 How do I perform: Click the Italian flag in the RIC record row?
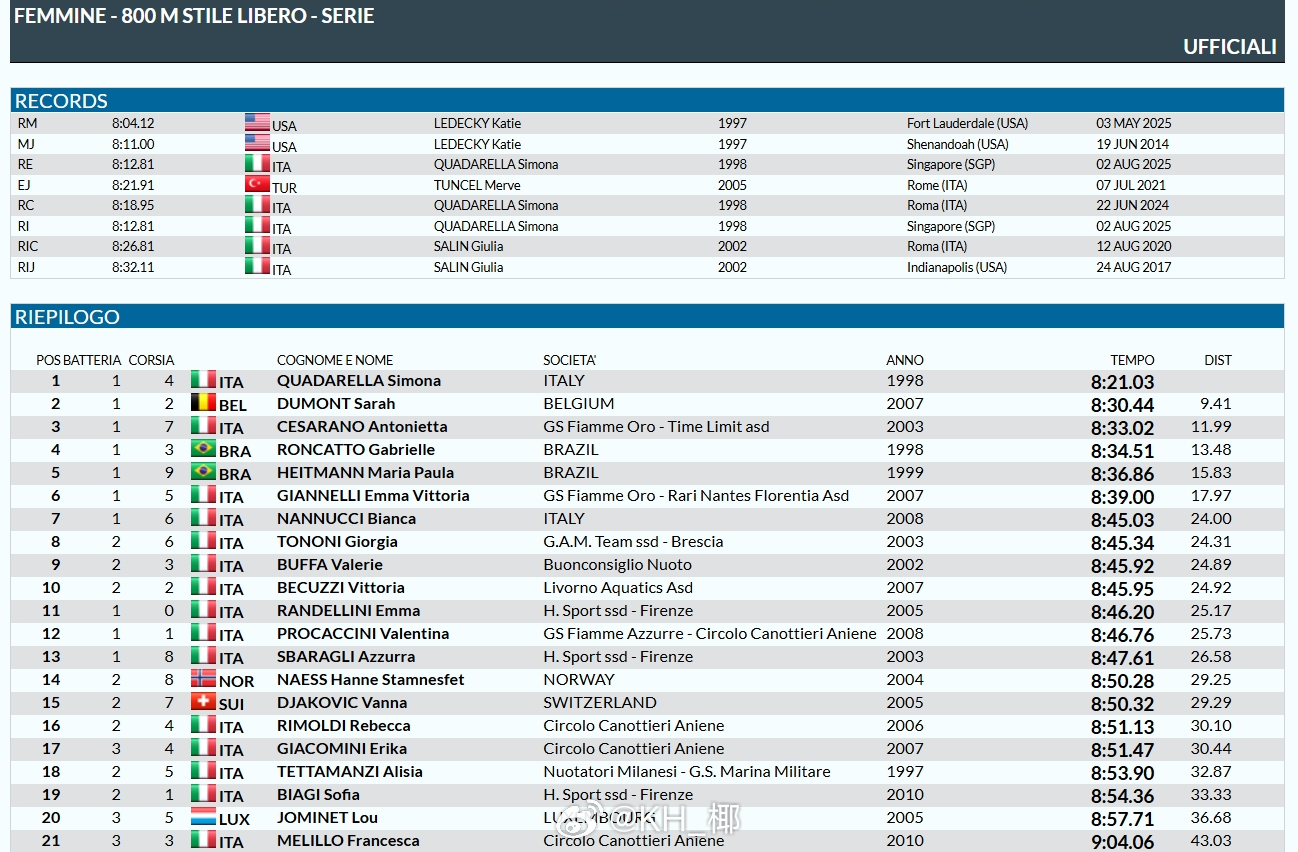257,246
